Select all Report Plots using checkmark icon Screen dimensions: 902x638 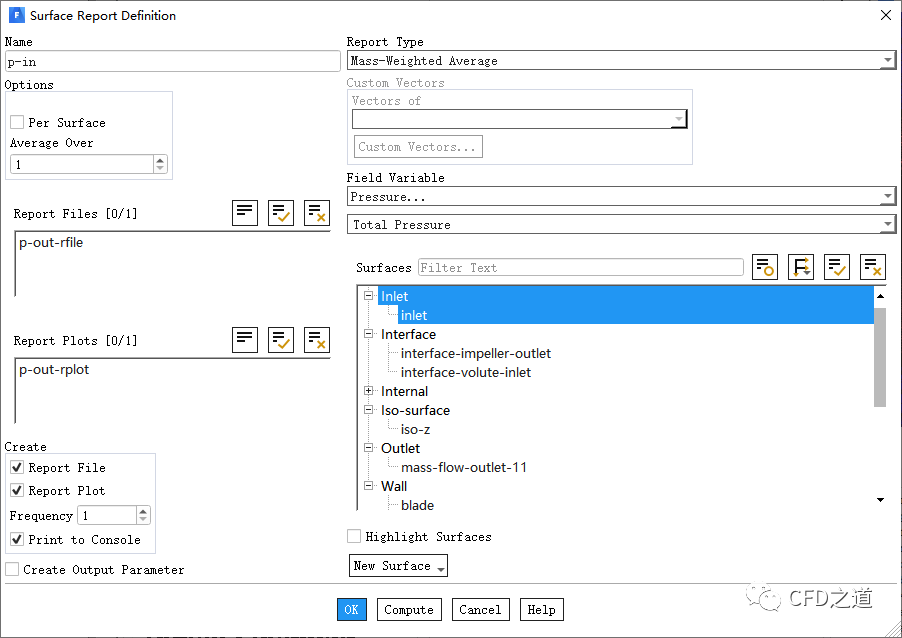pos(281,339)
